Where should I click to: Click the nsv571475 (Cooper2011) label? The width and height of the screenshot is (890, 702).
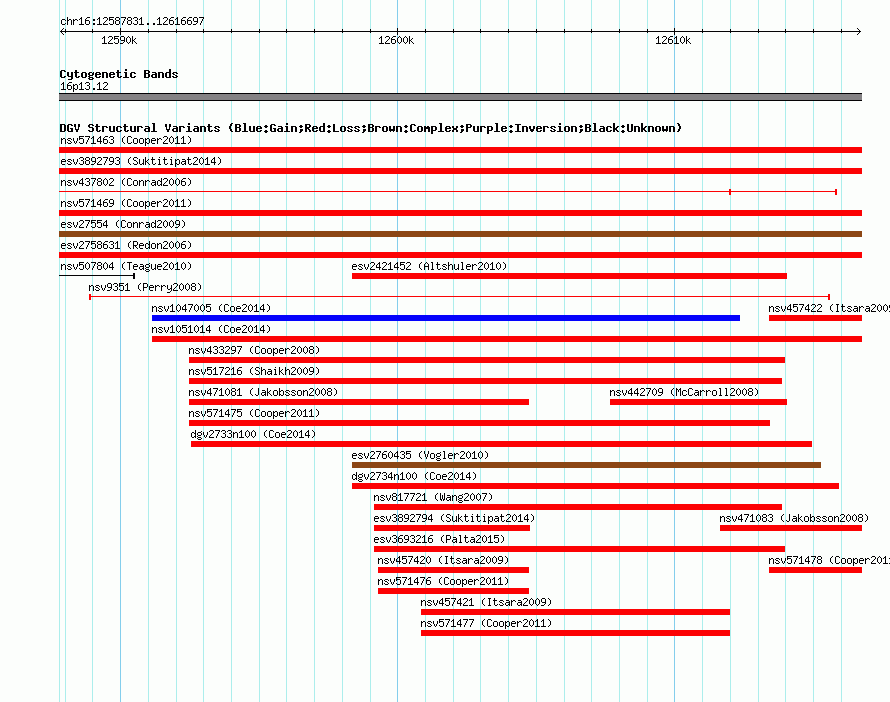254,413
